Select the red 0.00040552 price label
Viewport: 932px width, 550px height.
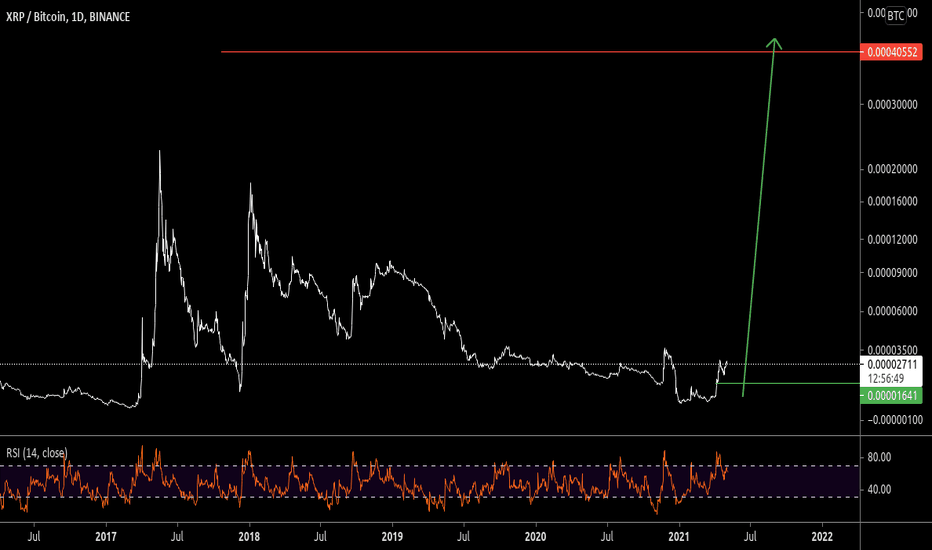(x=891, y=52)
